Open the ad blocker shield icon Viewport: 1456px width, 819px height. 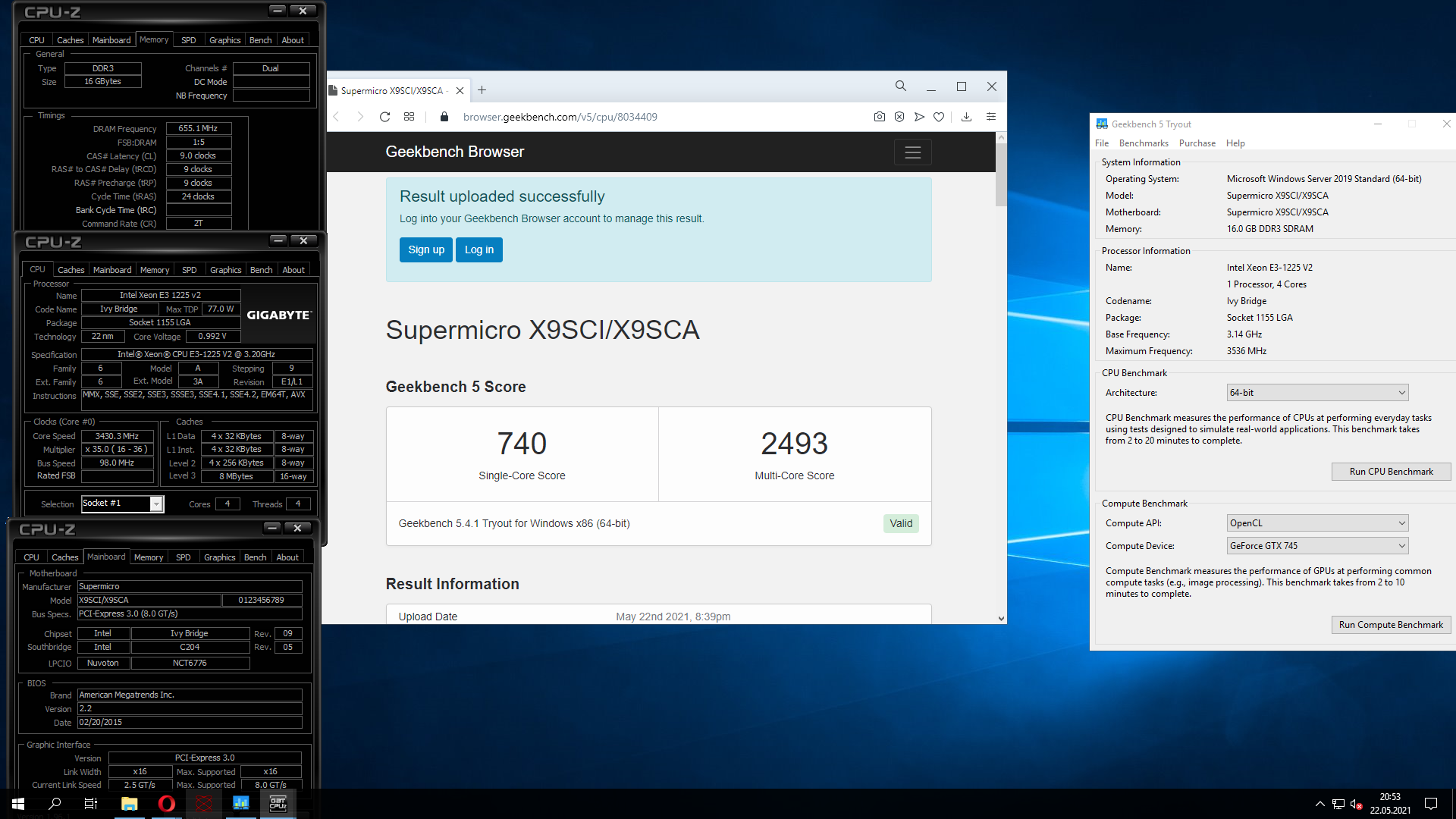(899, 117)
